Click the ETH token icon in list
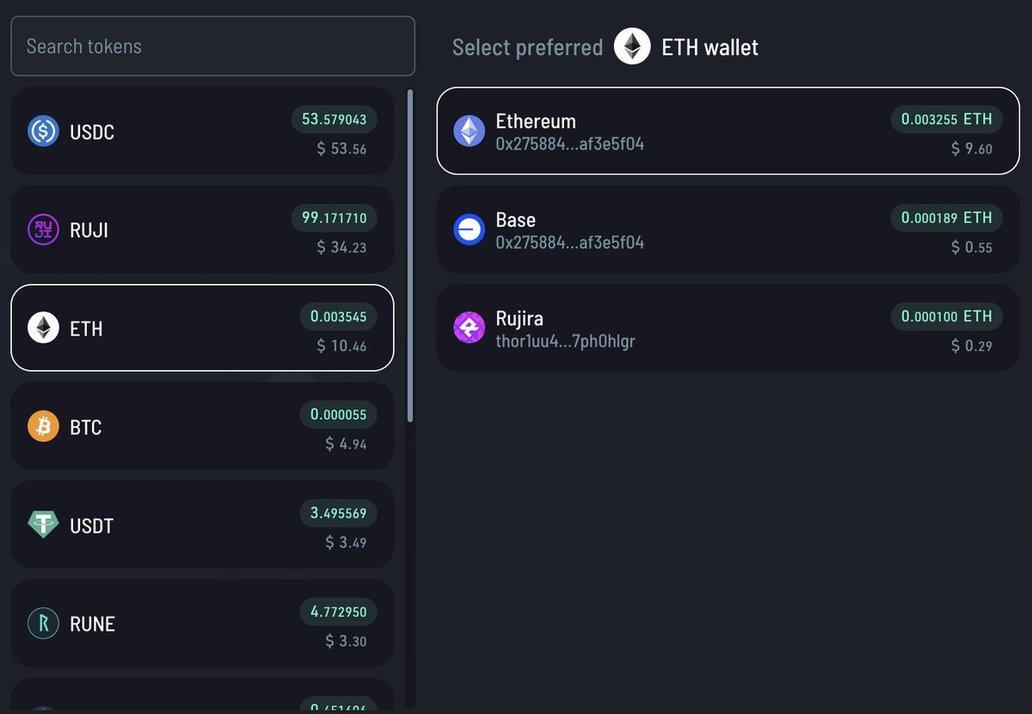The width and height of the screenshot is (1032, 714). pyautogui.click(x=43, y=328)
